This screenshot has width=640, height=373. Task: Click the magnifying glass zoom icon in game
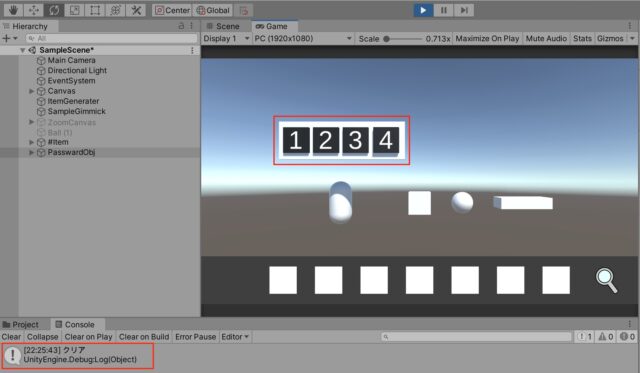pyautogui.click(x=607, y=280)
